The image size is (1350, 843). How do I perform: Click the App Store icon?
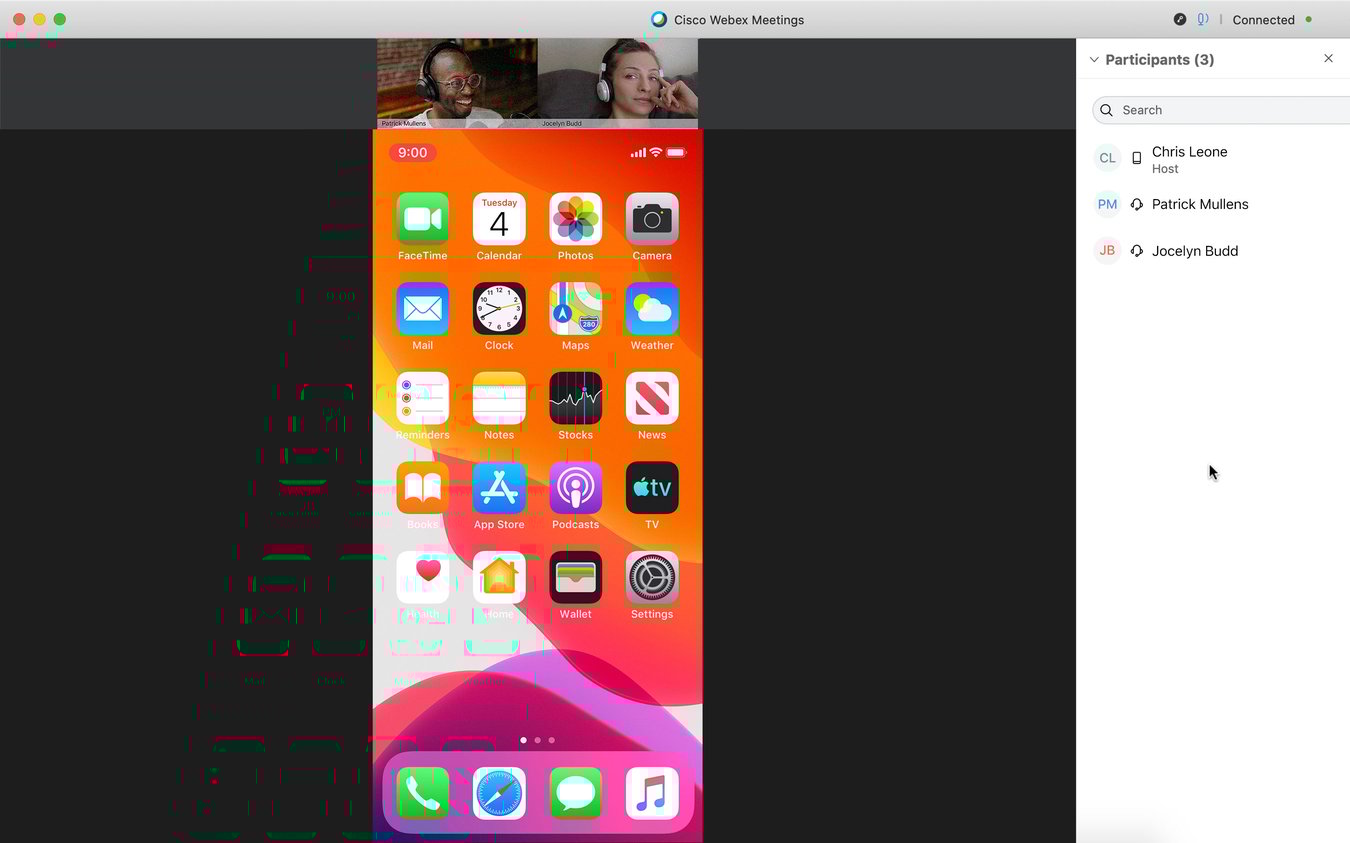pos(499,488)
